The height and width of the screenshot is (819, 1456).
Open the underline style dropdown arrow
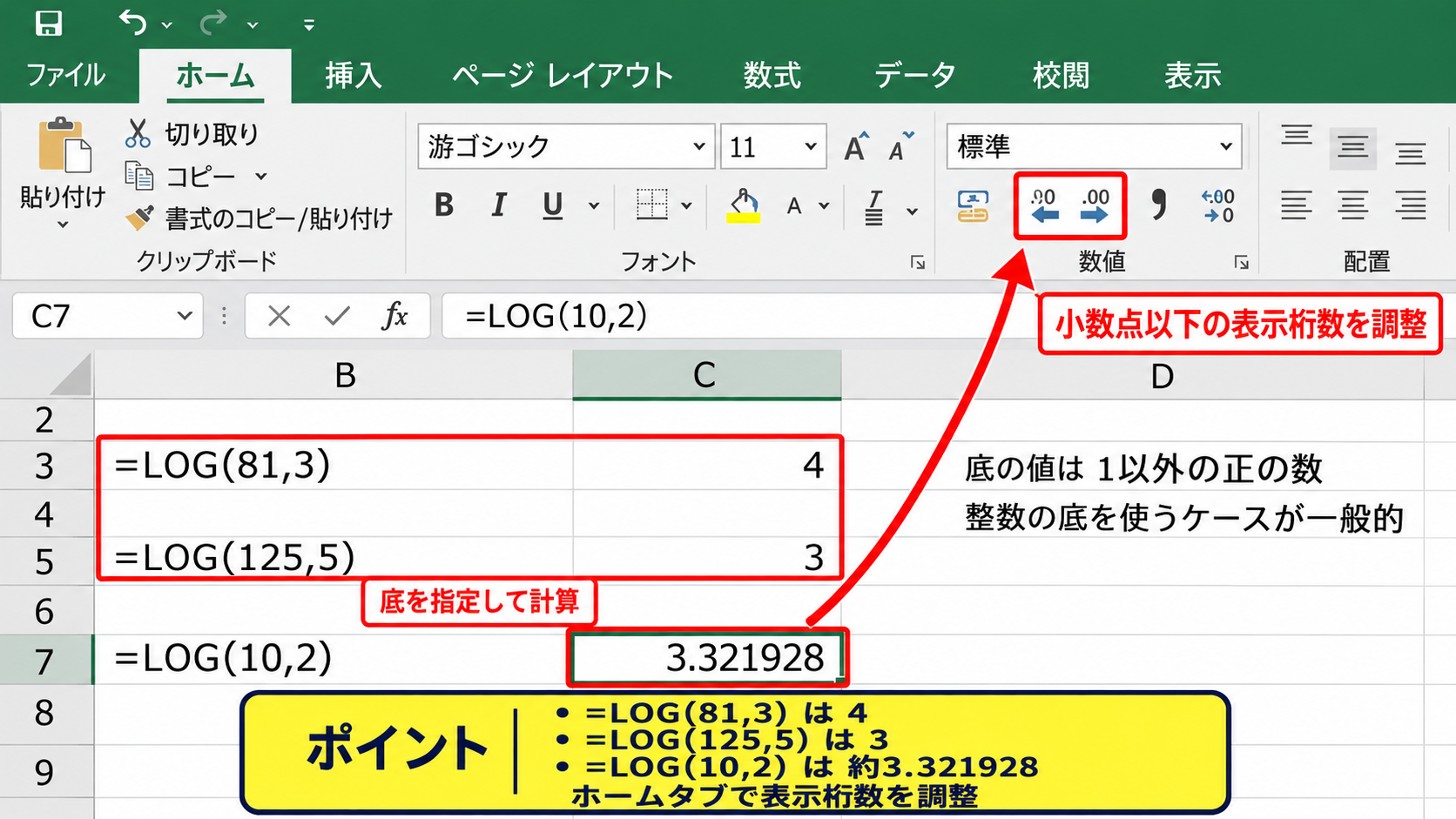coord(594,206)
